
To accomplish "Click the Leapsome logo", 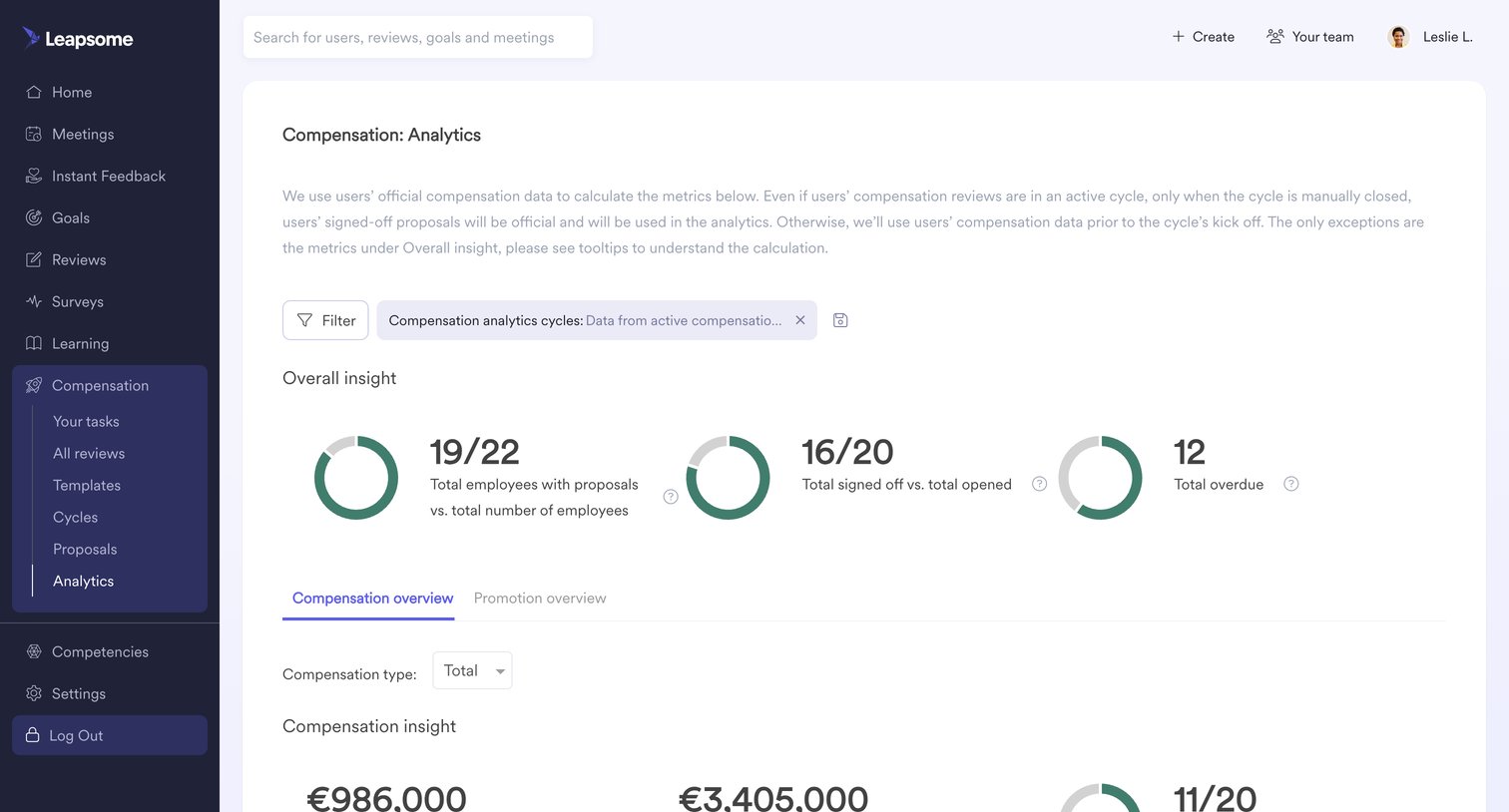I will tap(78, 39).
